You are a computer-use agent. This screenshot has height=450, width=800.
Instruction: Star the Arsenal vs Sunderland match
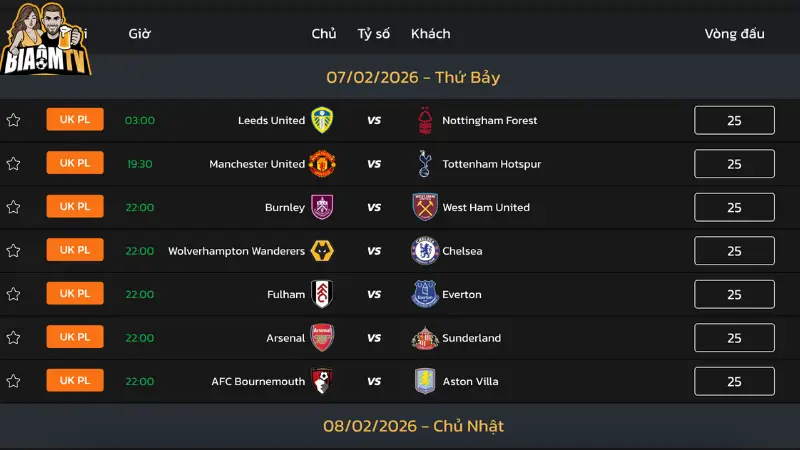(13, 338)
